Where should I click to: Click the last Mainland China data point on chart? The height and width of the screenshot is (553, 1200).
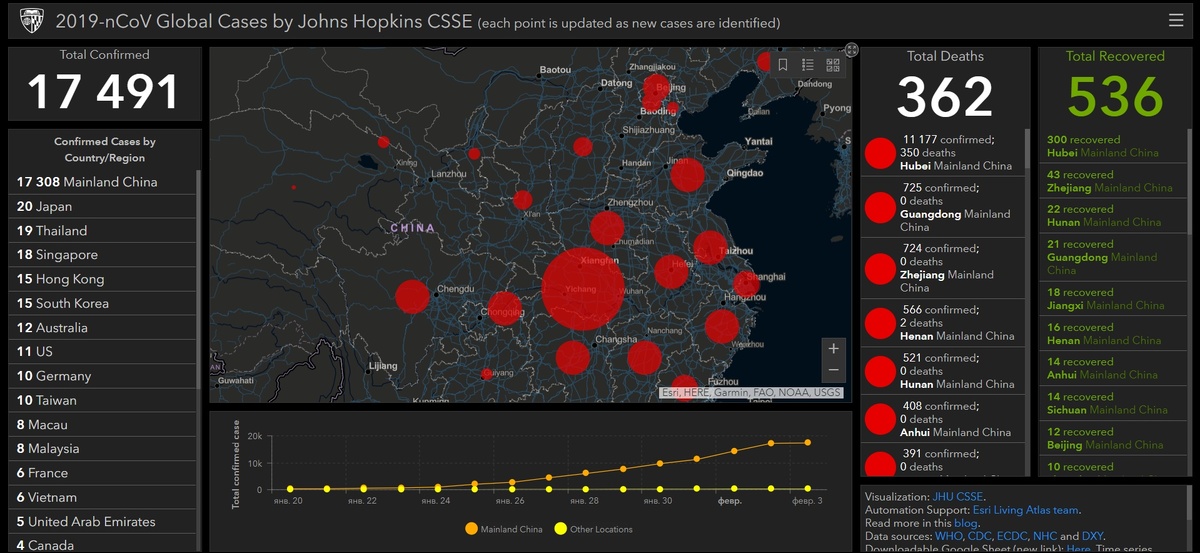tap(808, 442)
